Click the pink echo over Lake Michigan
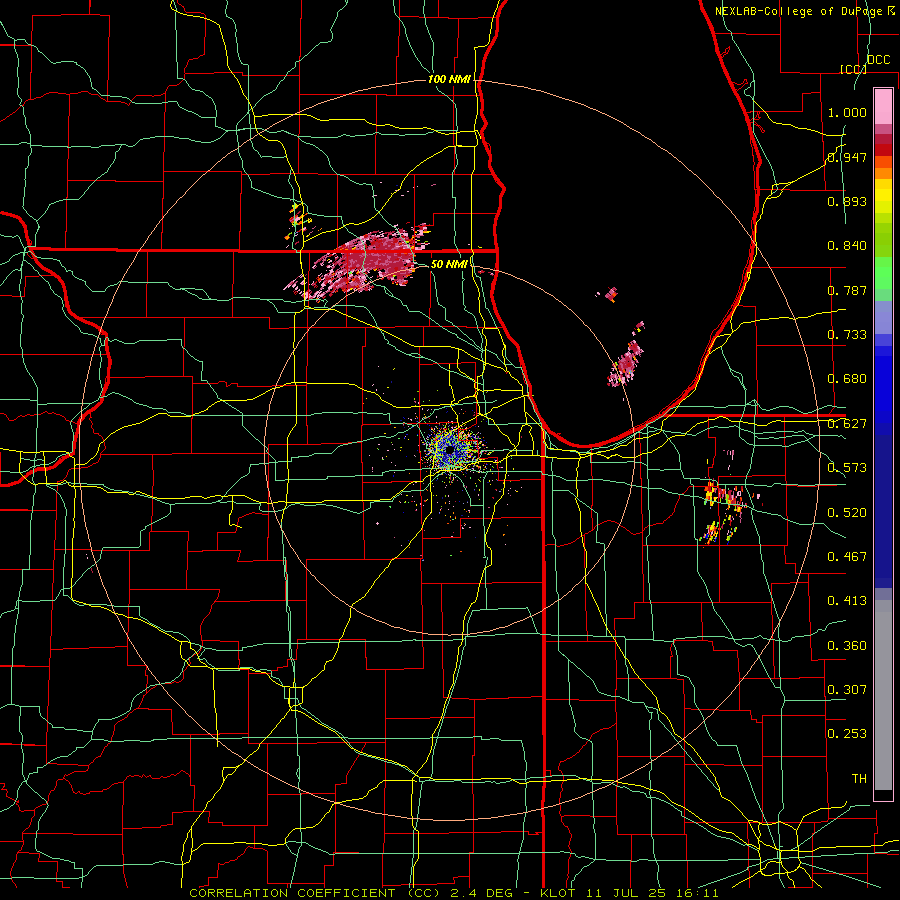900x900 pixels. click(x=626, y=363)
